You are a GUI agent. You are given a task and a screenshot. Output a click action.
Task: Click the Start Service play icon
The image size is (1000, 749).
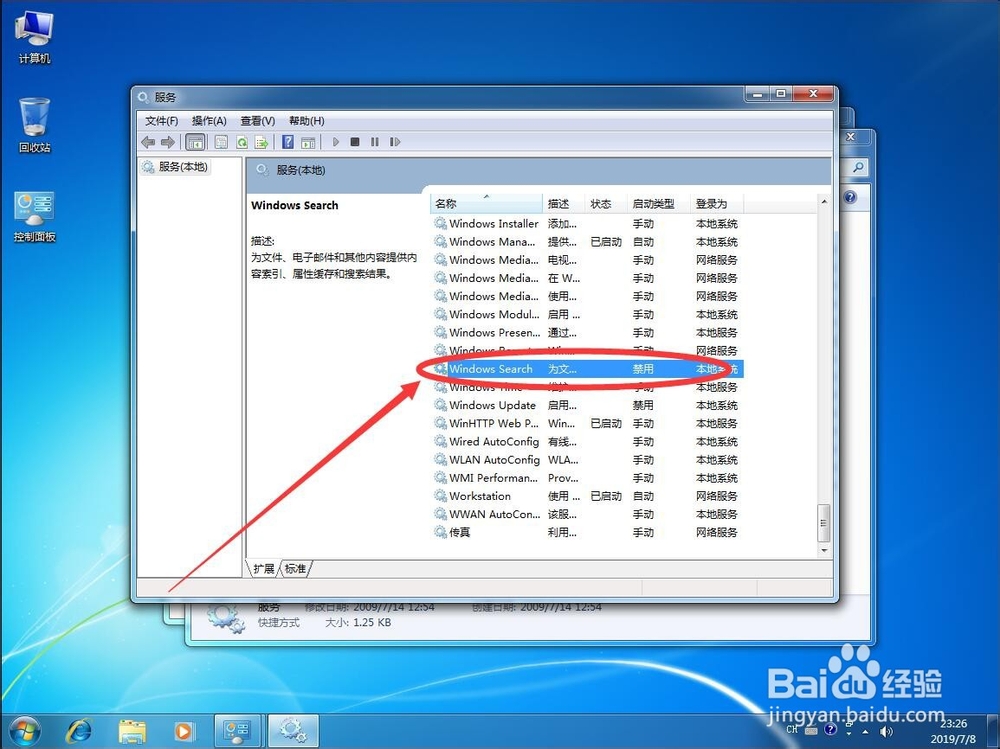coord(335,142)
